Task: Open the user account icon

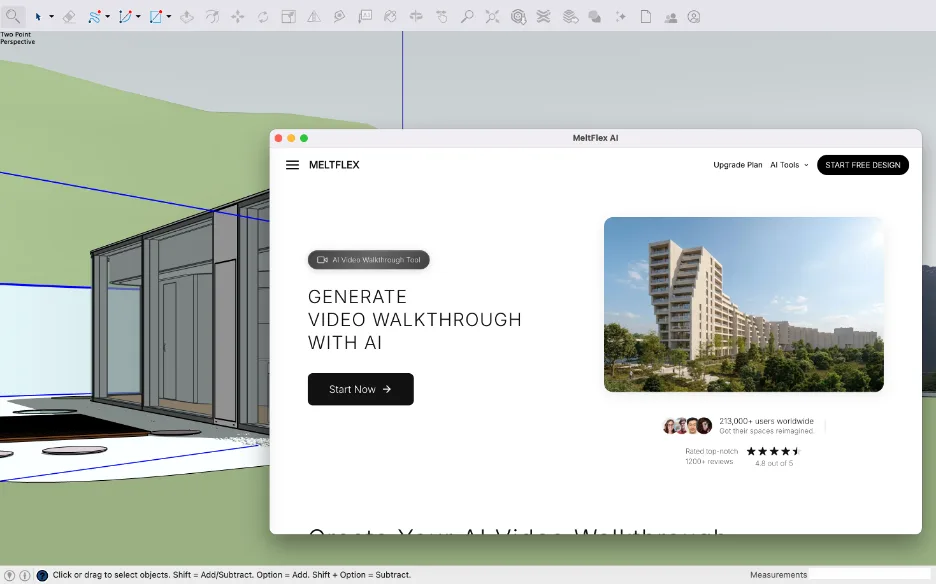Action: (x=694, y=17)
